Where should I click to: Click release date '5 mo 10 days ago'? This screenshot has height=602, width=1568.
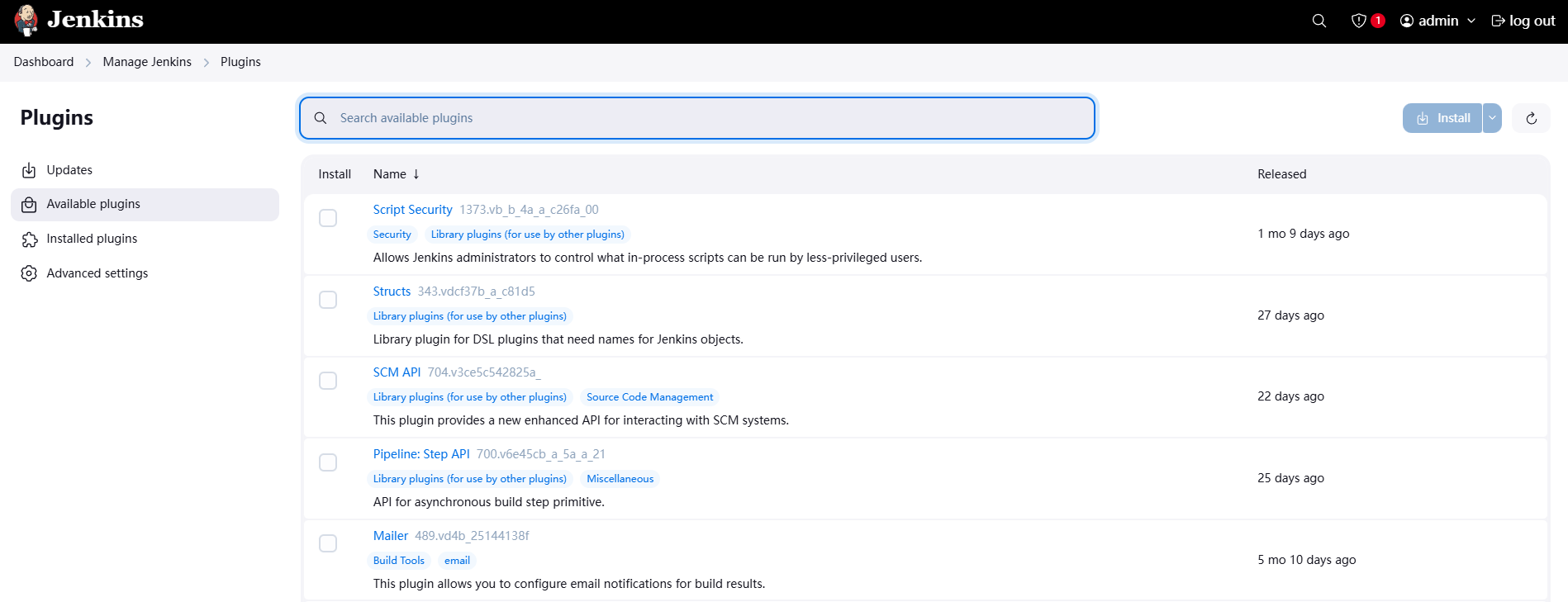pyautogui.click(x=1307, y=560)
